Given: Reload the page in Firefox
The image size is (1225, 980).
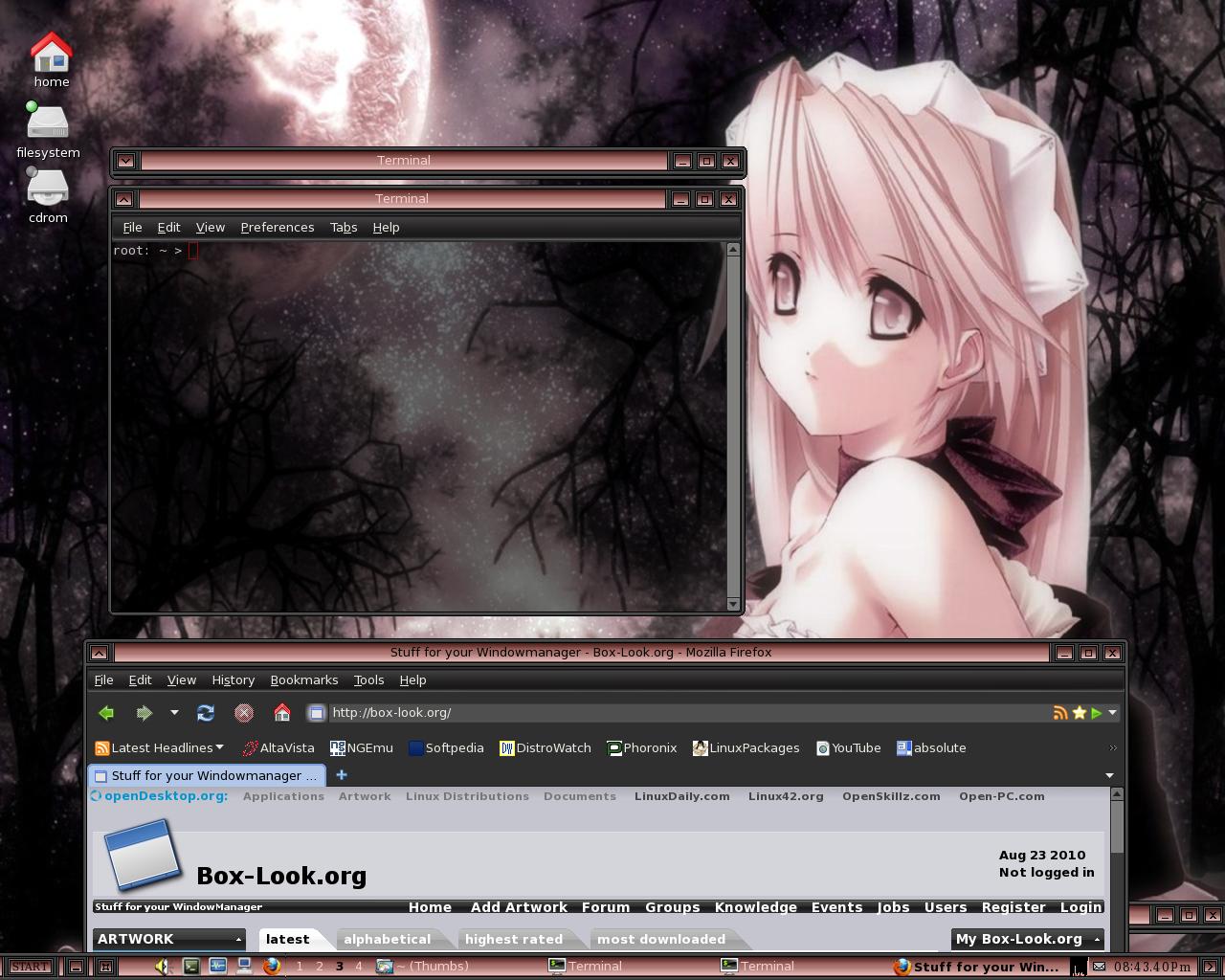Looking at the screenshot, I should 205,713.
